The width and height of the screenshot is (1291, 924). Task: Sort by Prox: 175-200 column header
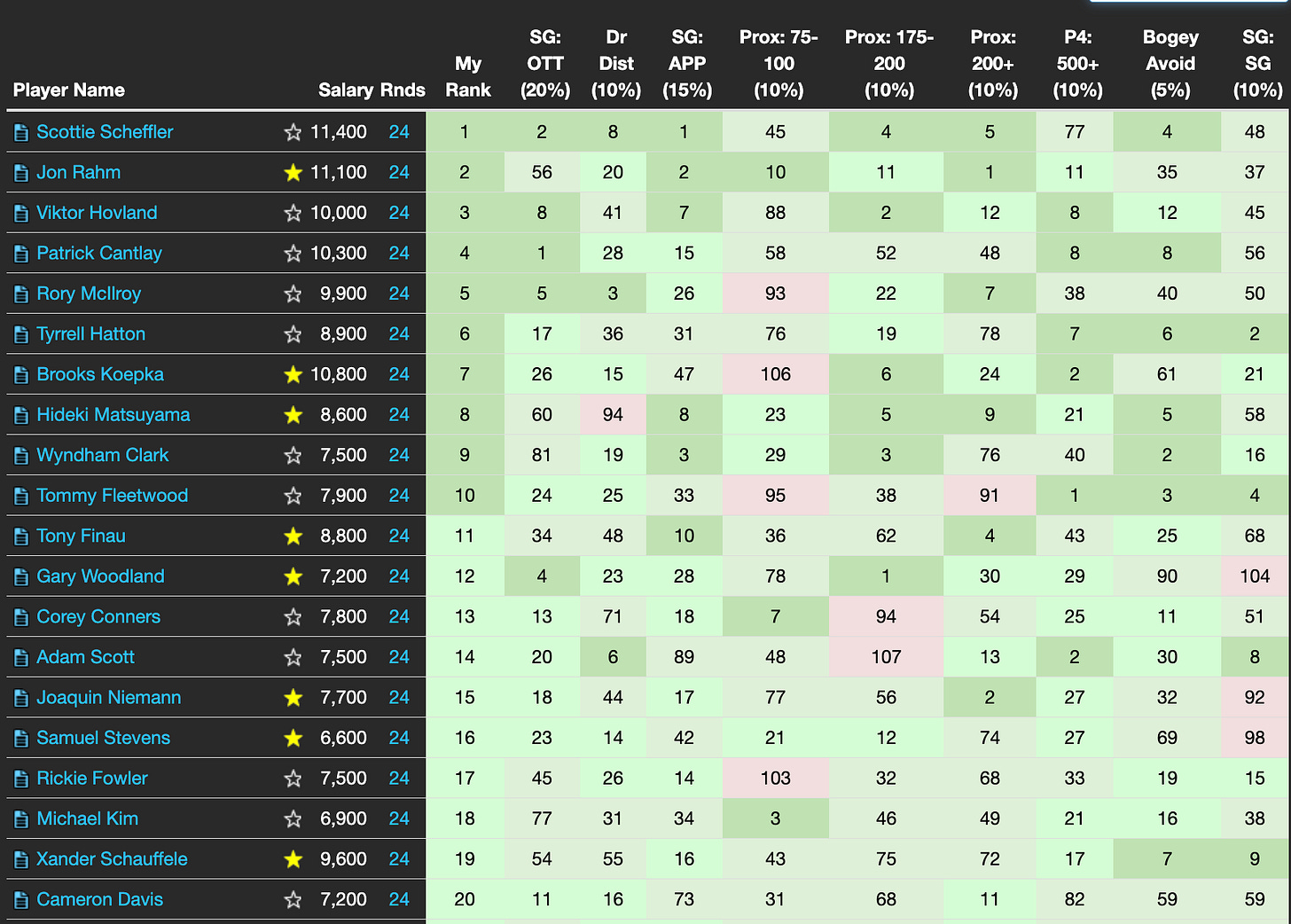pos(889,64)
